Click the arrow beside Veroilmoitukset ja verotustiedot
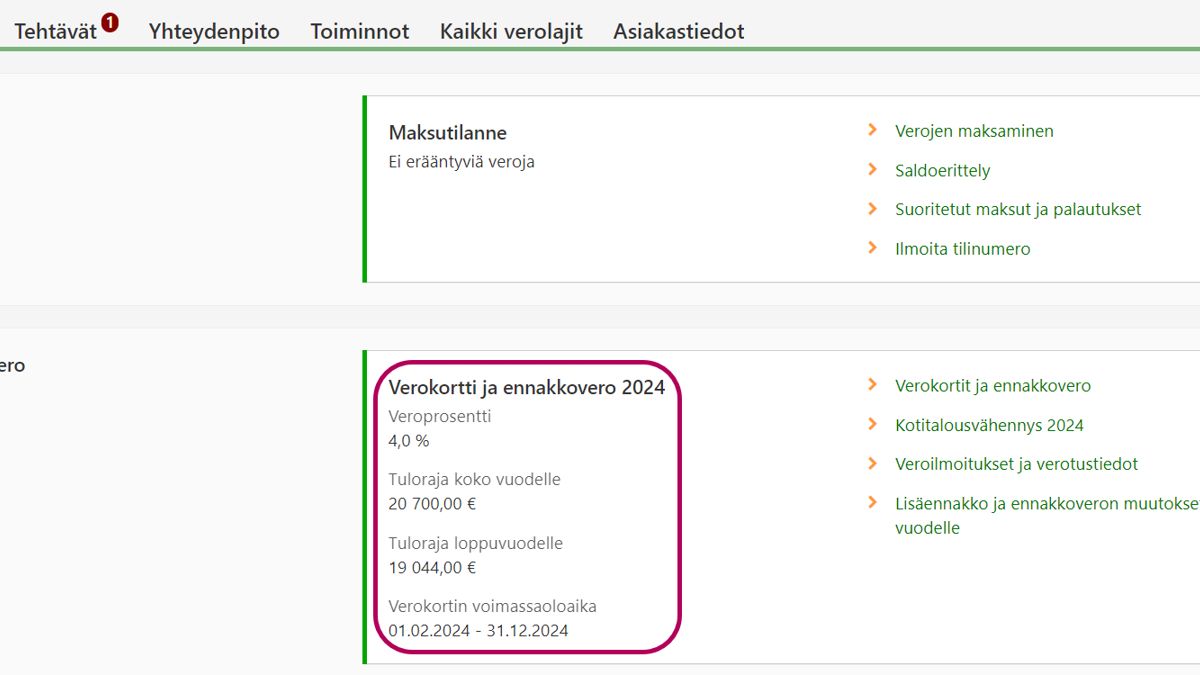This screenshot has width=1200, height=675. [x=872, y=463]
